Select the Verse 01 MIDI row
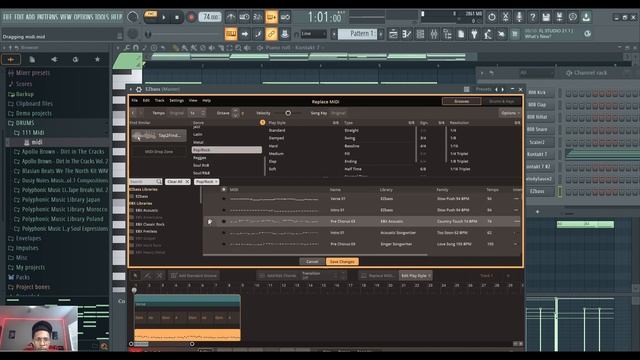The width and height of the screenshot is (640, 360). [362, 199]
